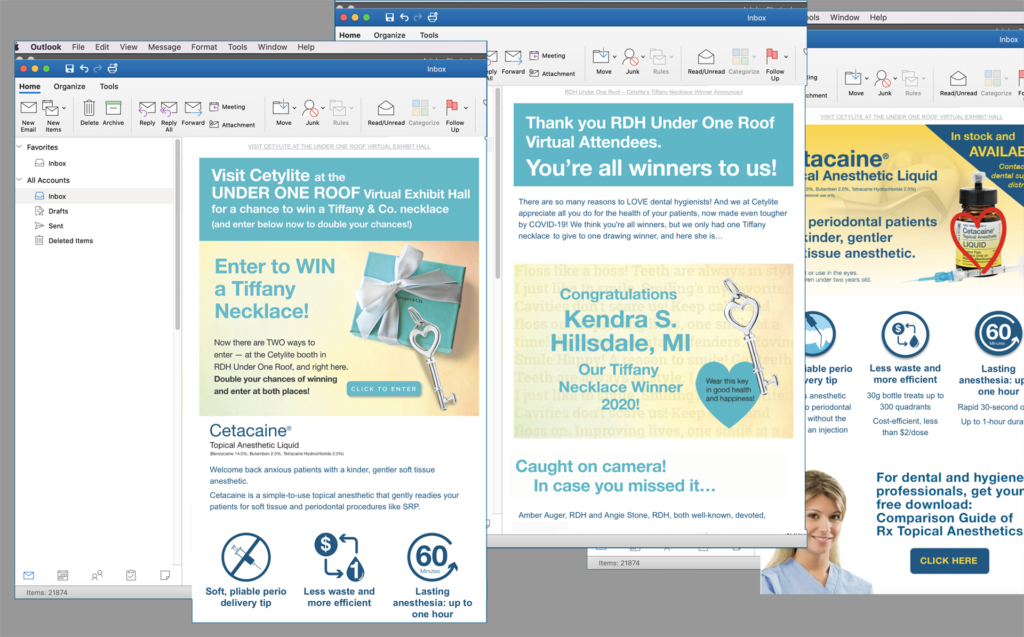The width and height of the screenshot is (1024, 637).
Task: Click Forward in the front window ribbon
Action: click(193, 113)
